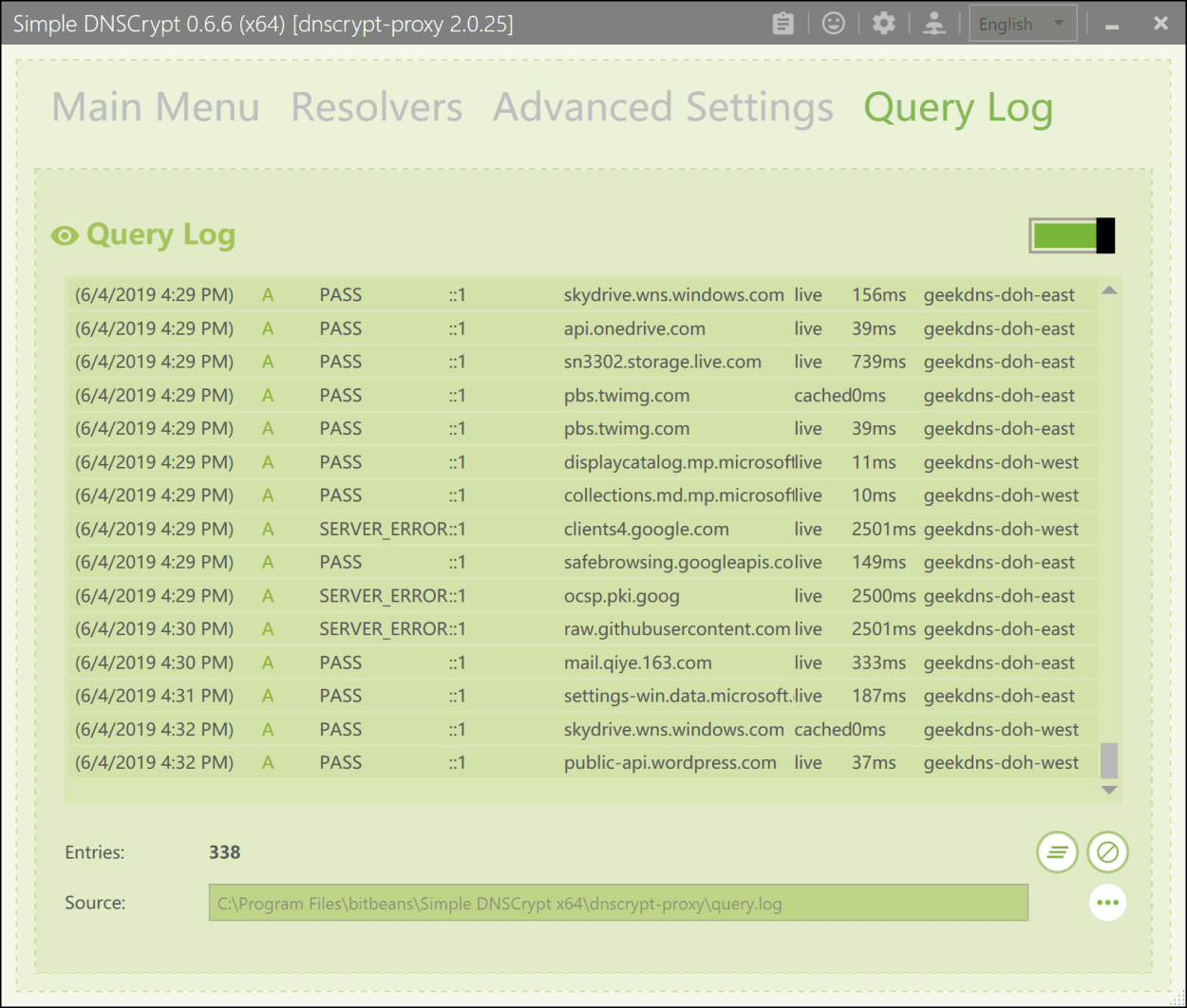
Task: Click the Source file path field
Action: coord(617,903)
